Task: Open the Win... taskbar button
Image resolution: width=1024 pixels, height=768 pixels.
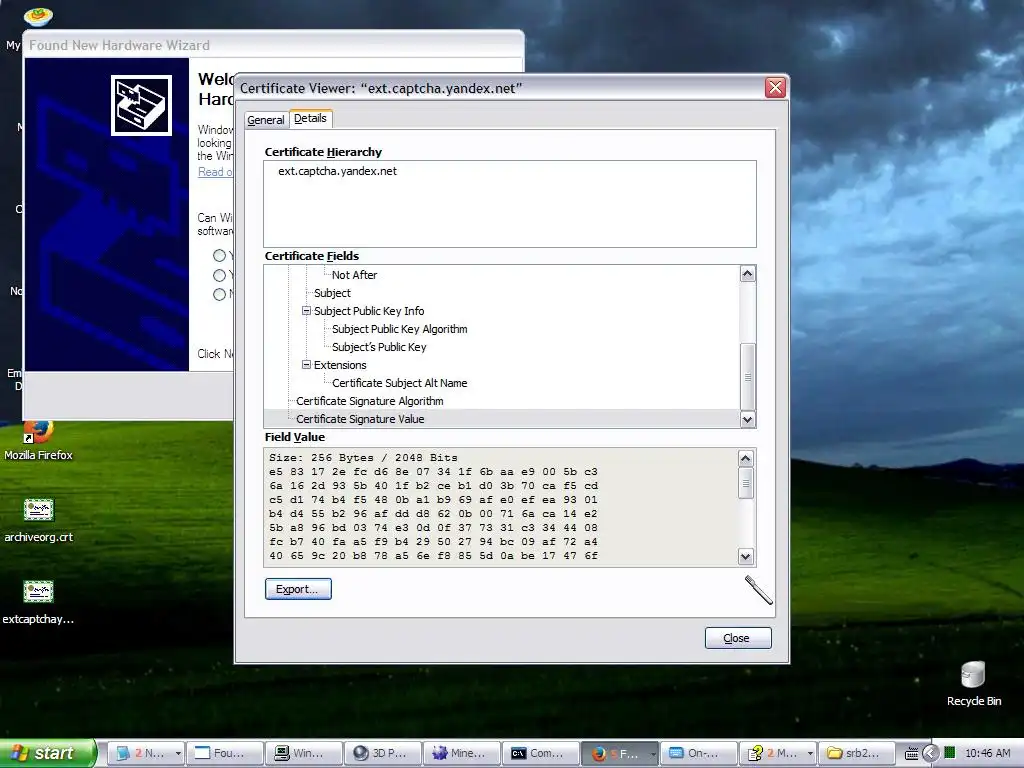Action: click(304, 753)
